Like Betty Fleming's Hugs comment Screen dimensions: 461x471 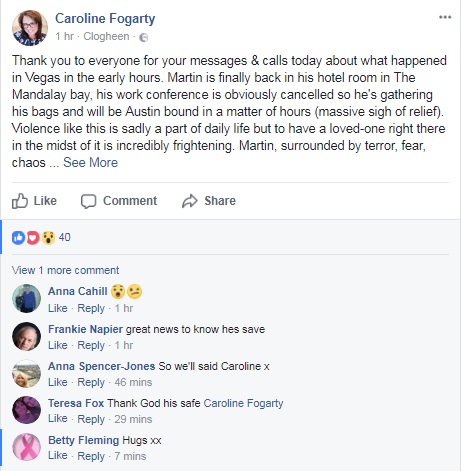click(58, 456)
